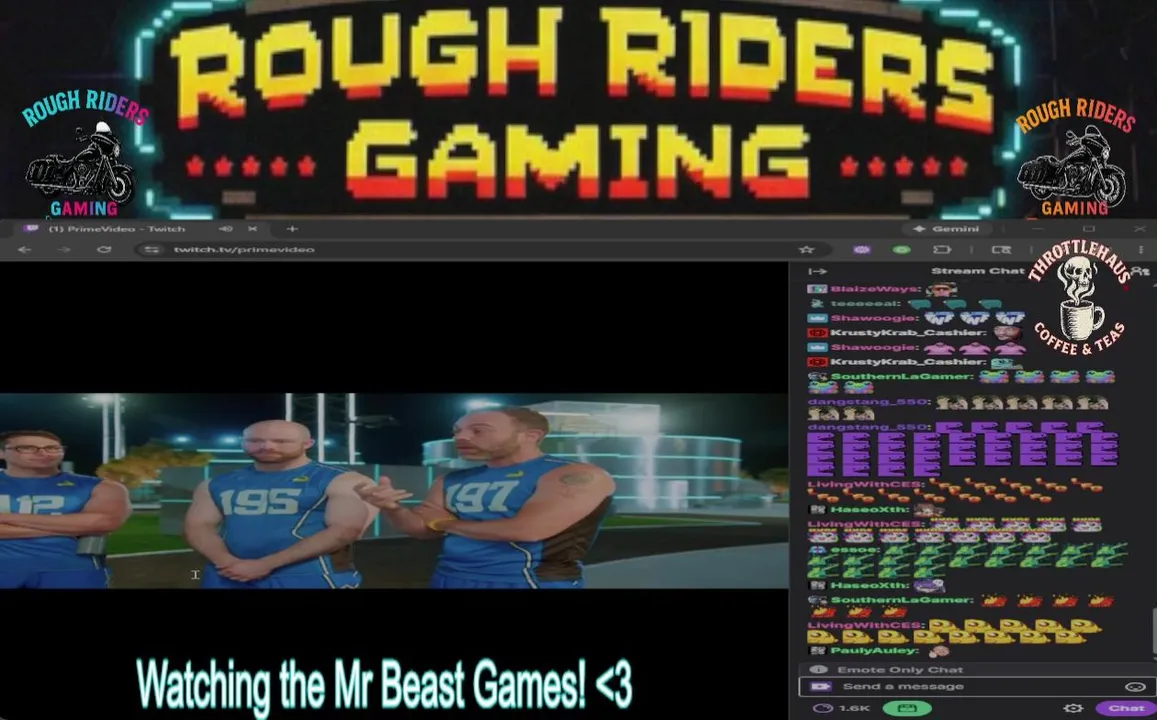
Task: Click the browser back arrow
Action: (x=24, y=249)
